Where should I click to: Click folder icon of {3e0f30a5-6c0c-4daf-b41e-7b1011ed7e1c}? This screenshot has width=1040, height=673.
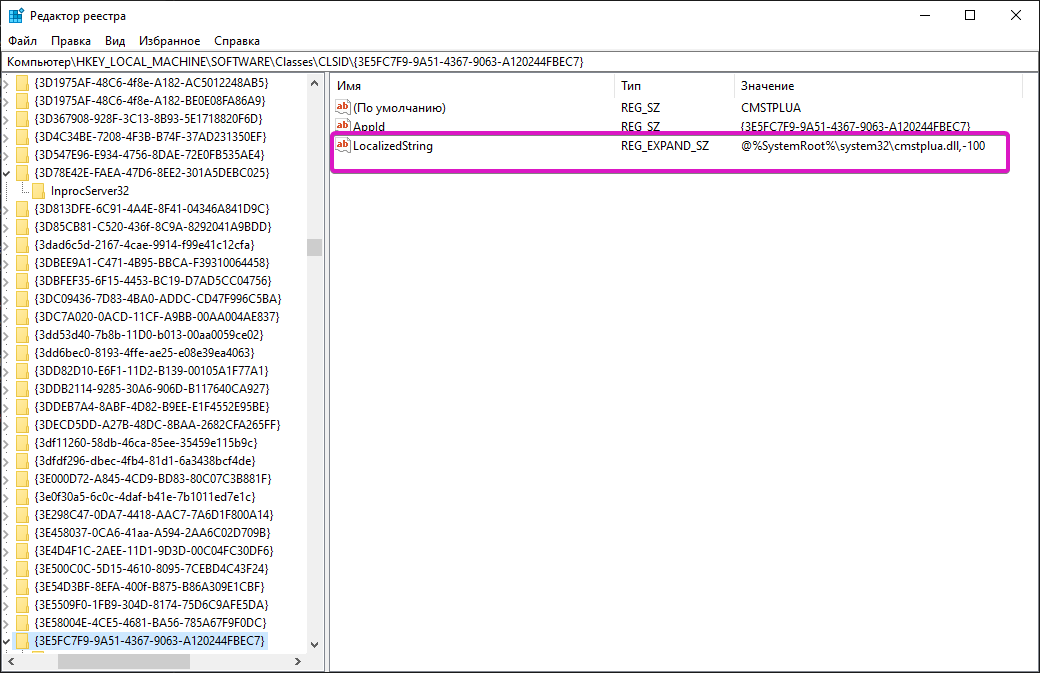(x=23, y=497)
